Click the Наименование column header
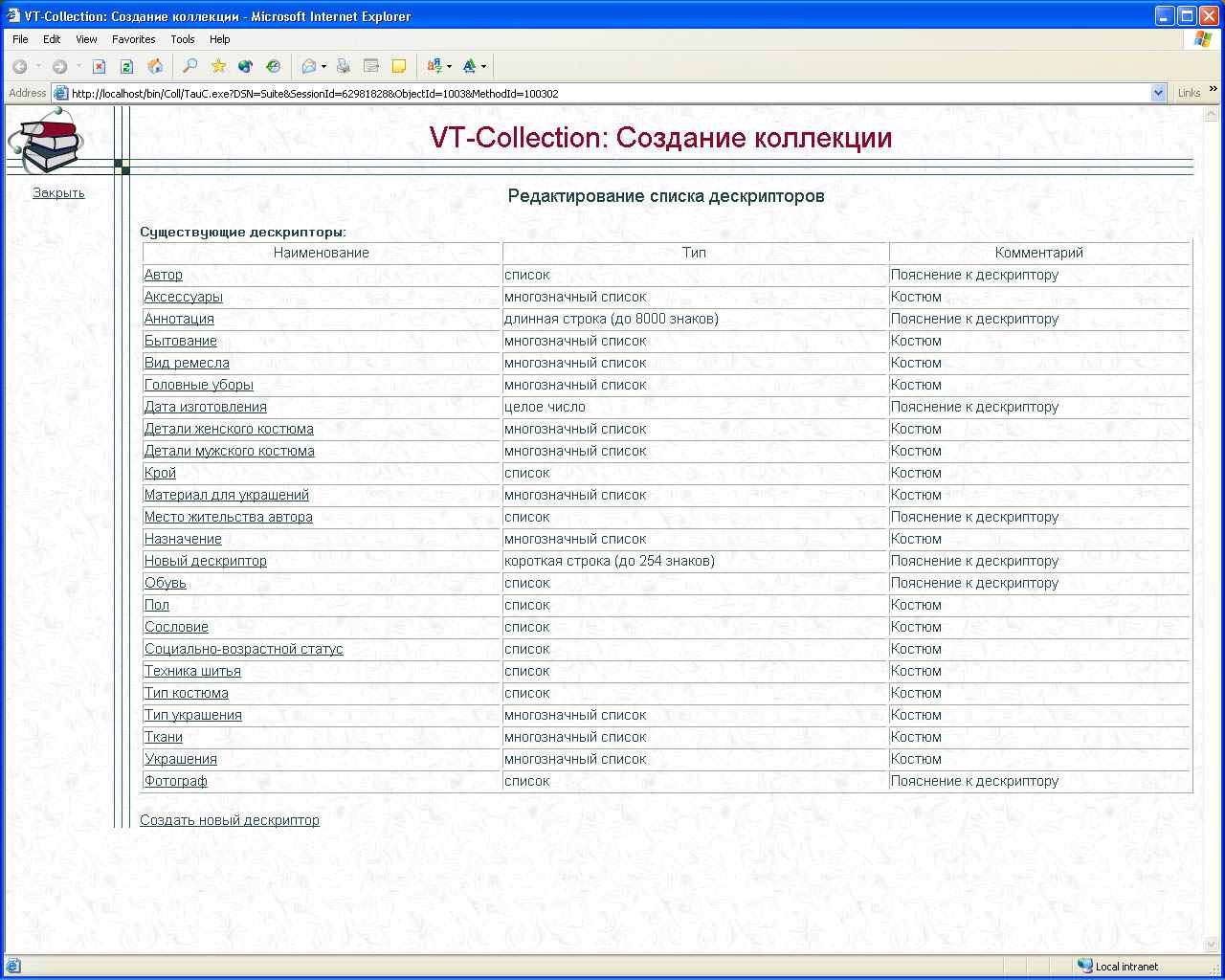 coord(322,253)
